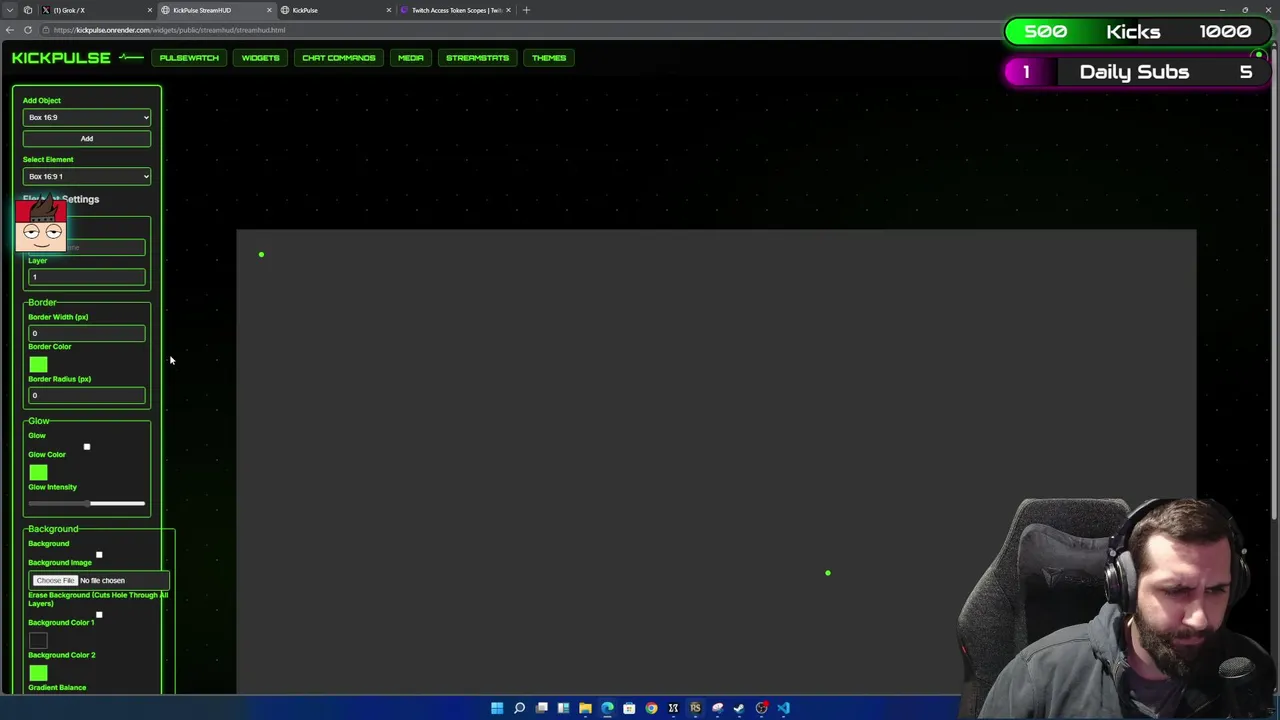1280x720 pixels.
Task: Toggle the Background checkbox
Action: click(x=99, y=555)
